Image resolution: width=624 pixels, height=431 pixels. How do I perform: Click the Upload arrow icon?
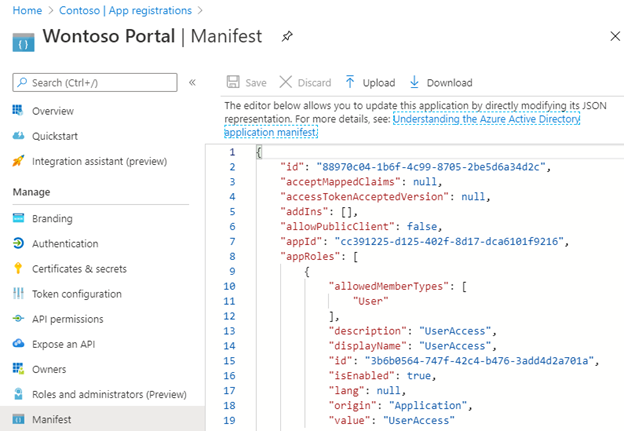click(x=350, y=82)
